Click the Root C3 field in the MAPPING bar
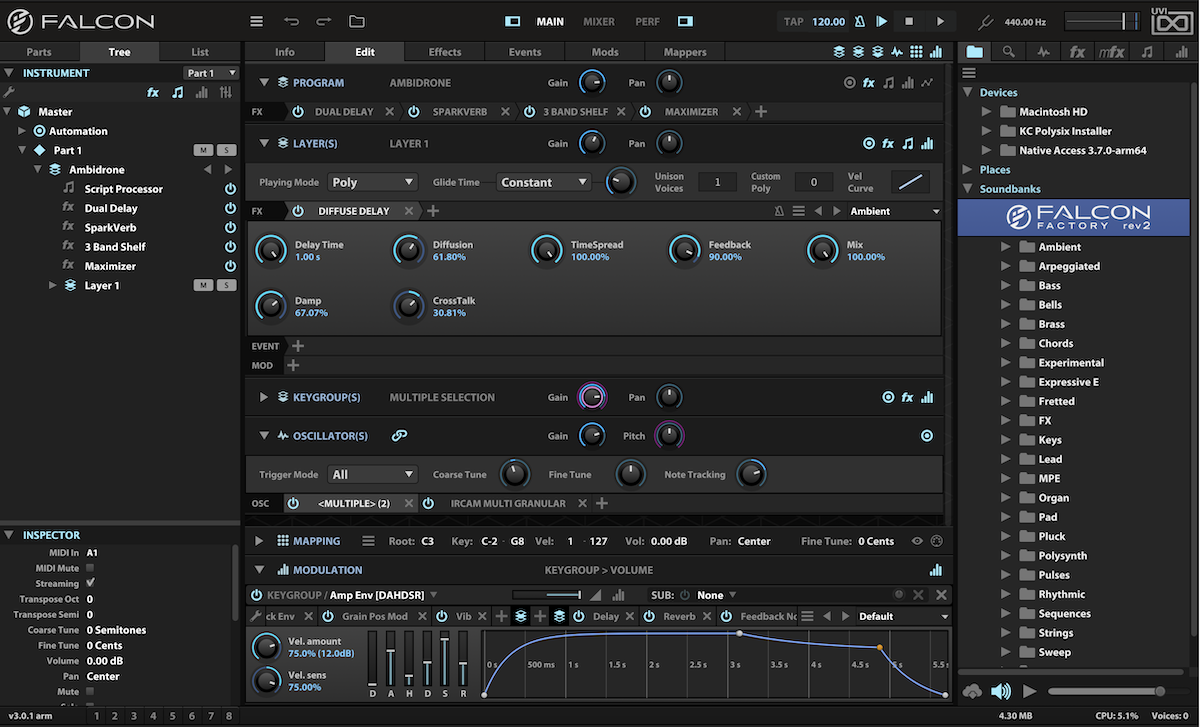 (427, 540)
